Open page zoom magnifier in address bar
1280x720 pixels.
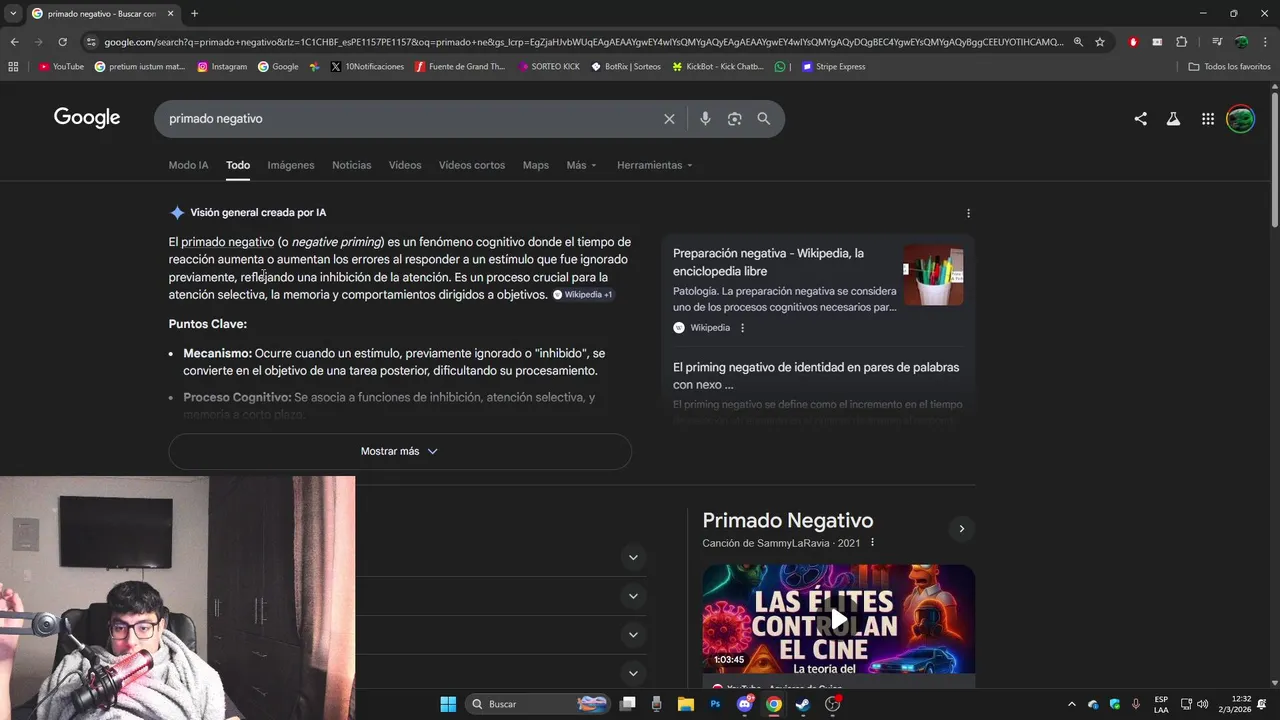(1078, 42)
